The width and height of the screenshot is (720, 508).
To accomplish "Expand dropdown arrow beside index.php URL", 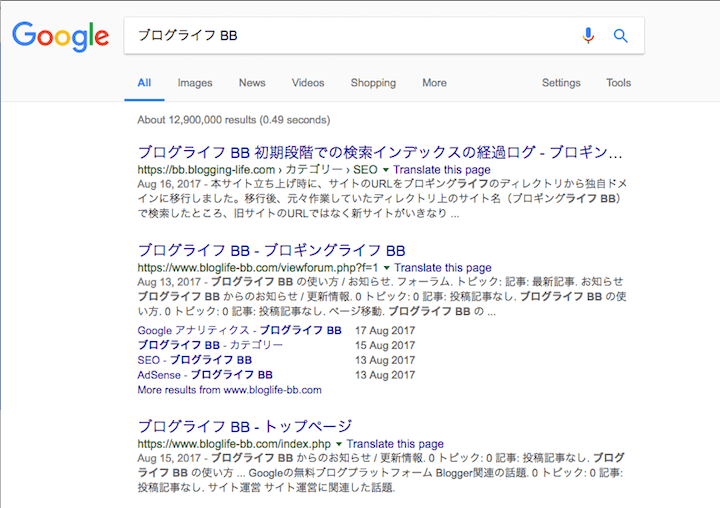I will pyautogui.click(x=339, y=444).
